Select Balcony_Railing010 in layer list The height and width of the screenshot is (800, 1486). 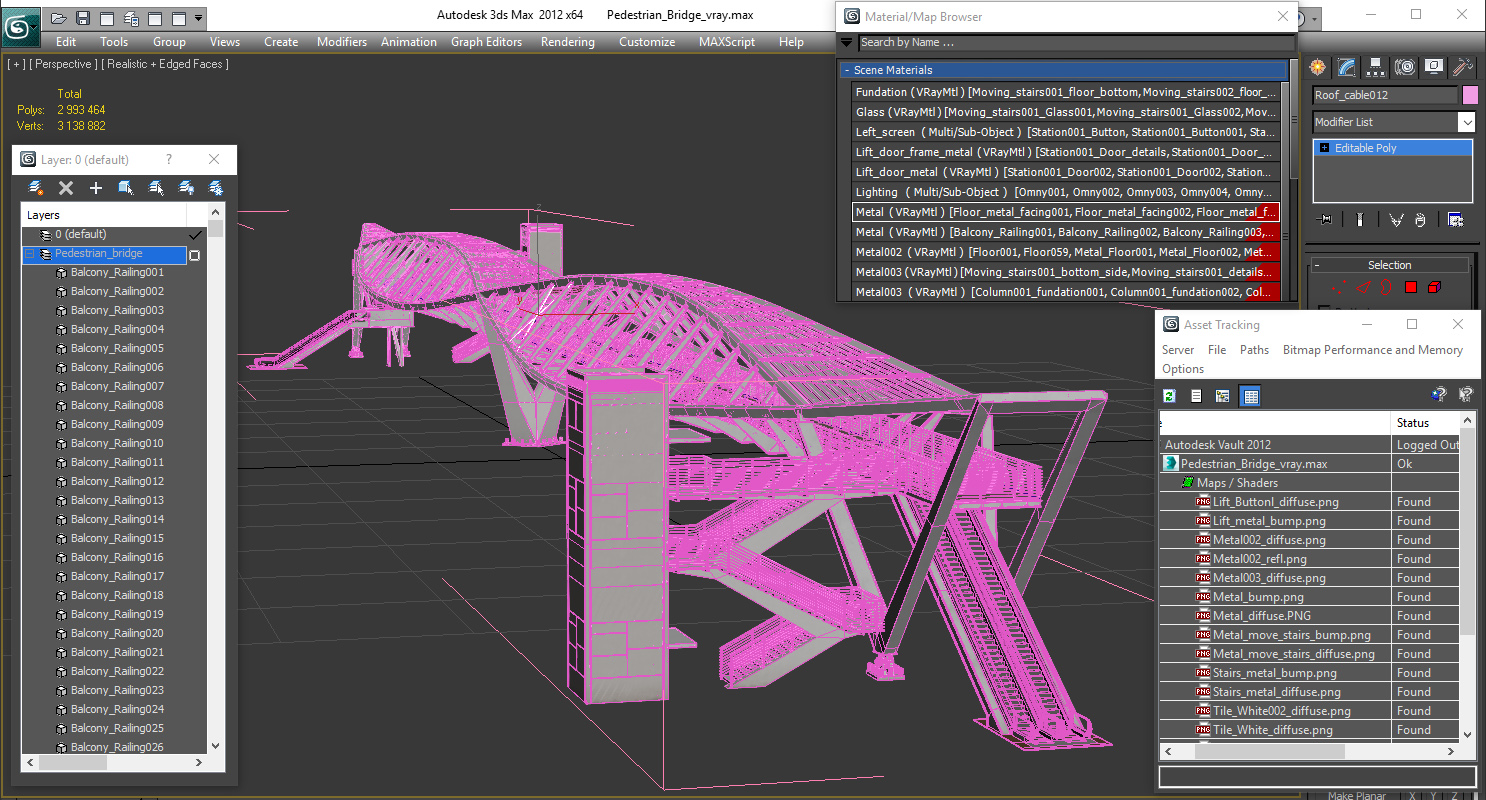point(117,443)
